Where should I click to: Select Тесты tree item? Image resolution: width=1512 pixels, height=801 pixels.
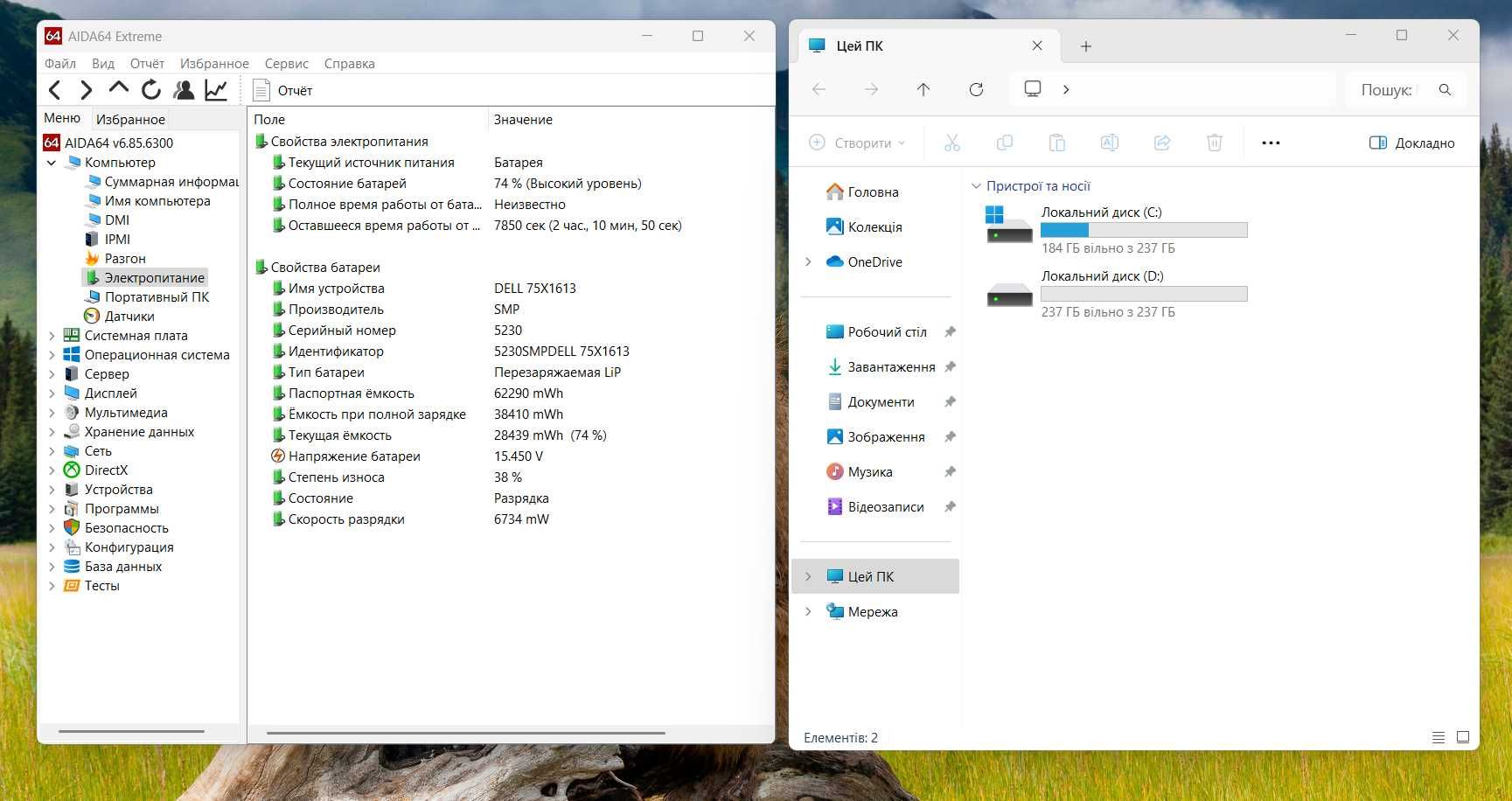tap(92, 586)
